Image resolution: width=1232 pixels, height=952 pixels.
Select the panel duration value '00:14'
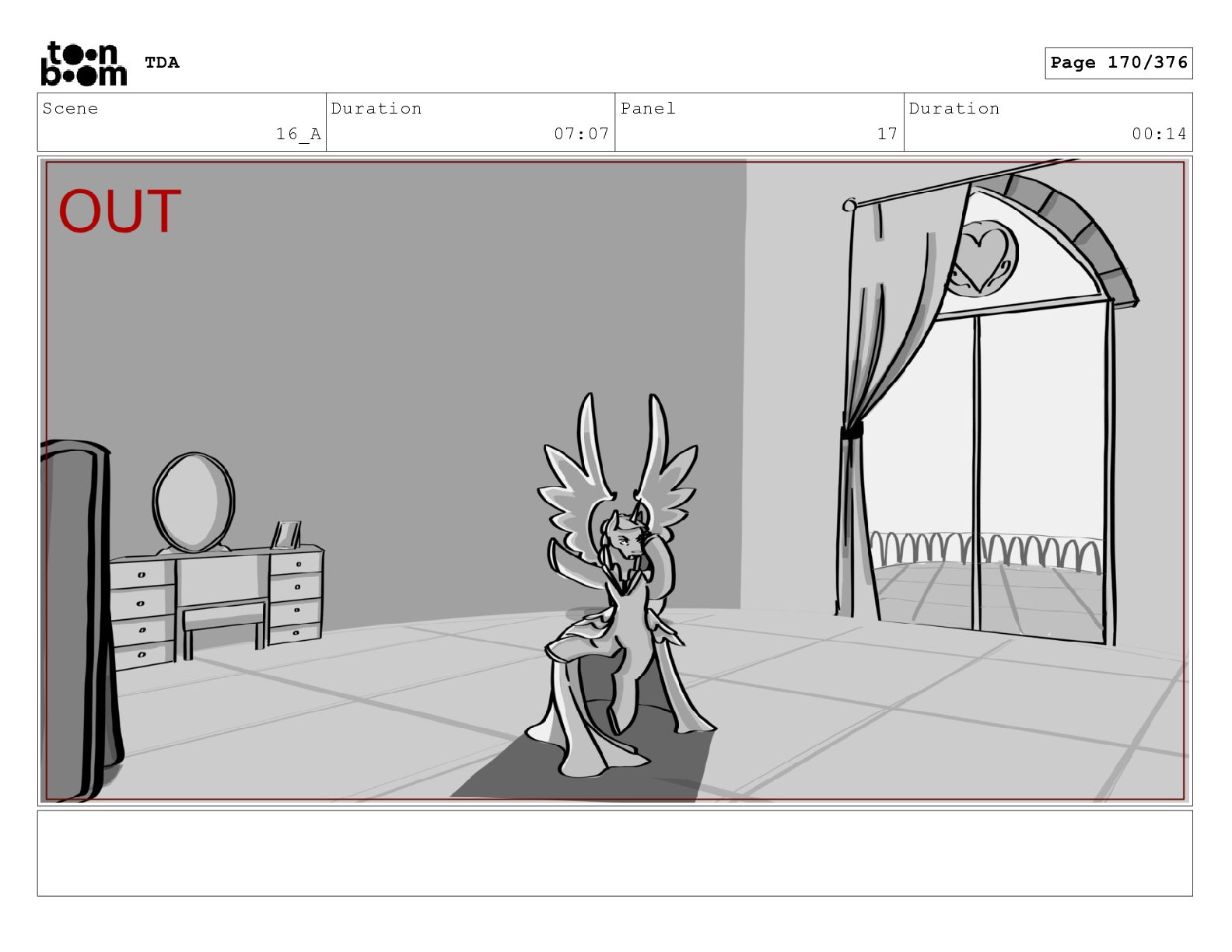1159,134
